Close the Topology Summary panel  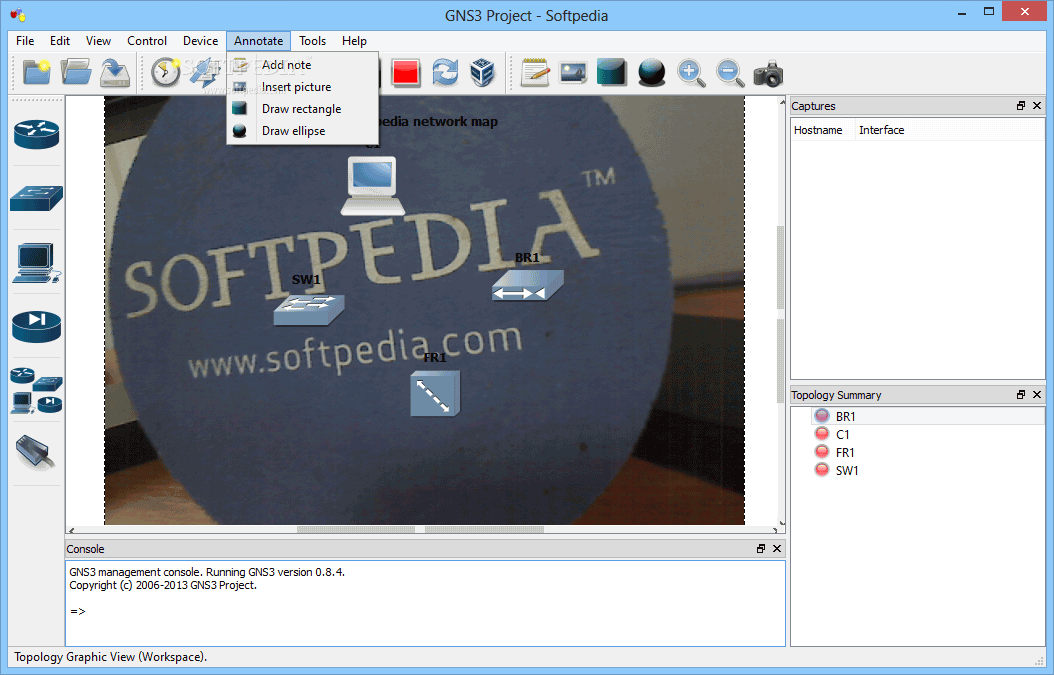pyautogui.click(x=1037, y=395)
